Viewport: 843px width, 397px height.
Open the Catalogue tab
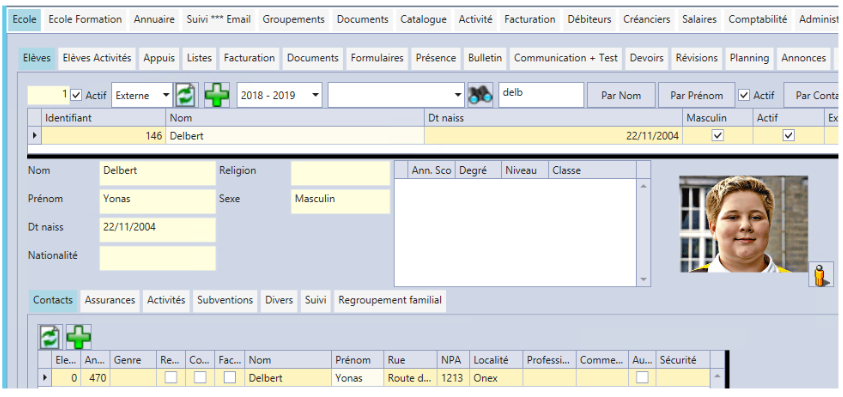point(424,19)
